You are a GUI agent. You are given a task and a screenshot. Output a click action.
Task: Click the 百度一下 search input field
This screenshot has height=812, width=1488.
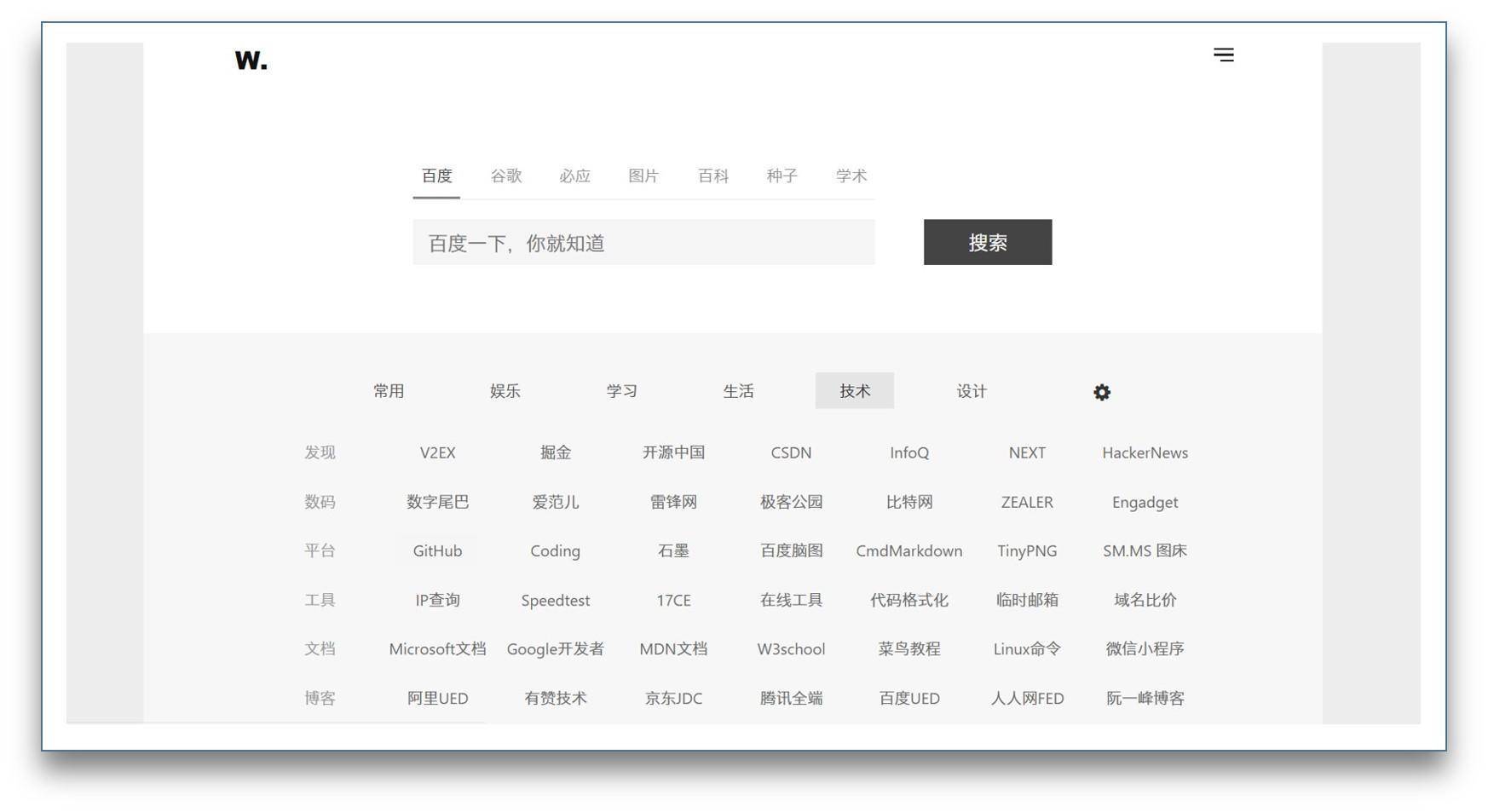click(643, 242)
